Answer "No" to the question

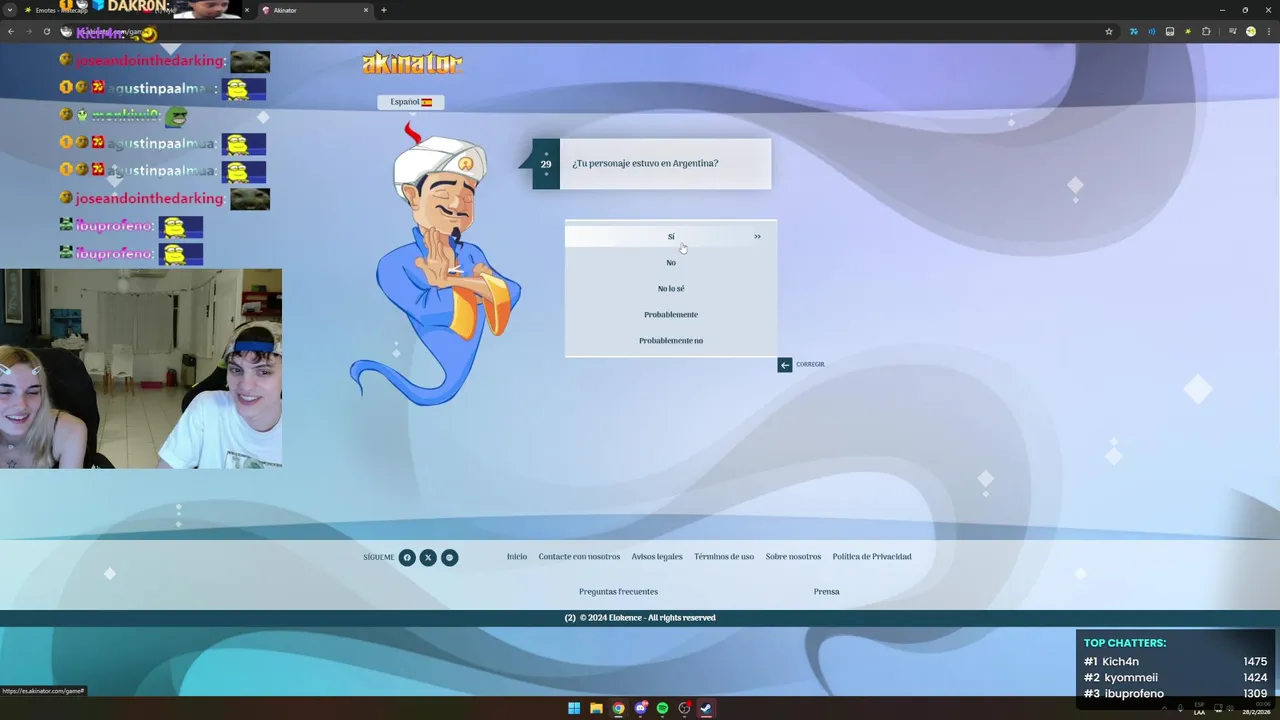671,263
